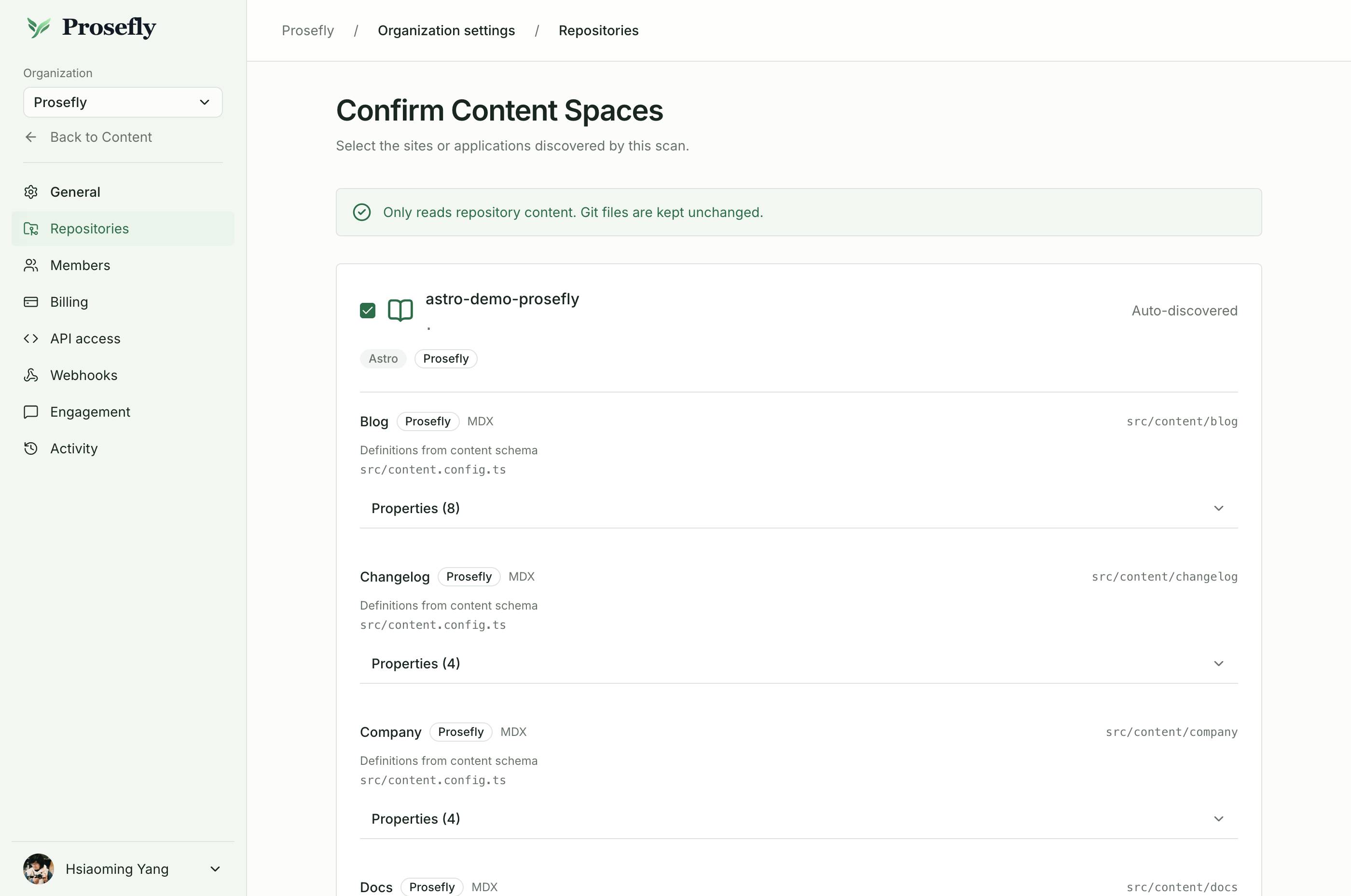Click Repositories breadcrumb

point(599,30)
